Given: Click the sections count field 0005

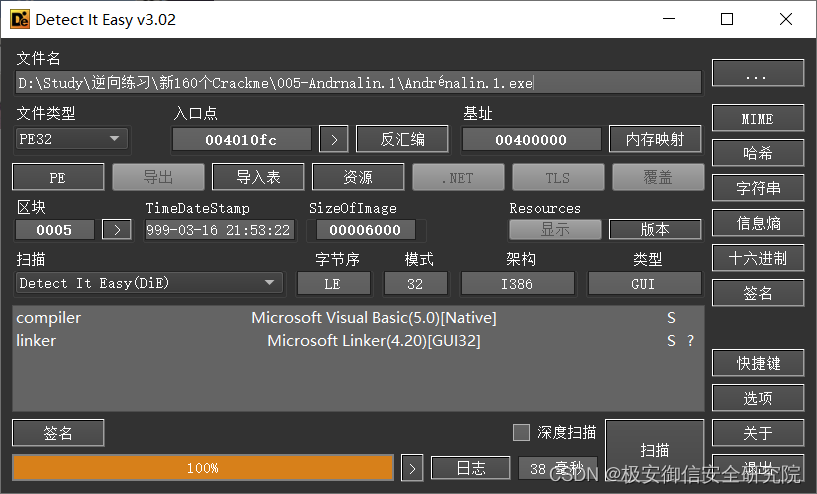Looking at the screenshot, I should tap(54, 229).
